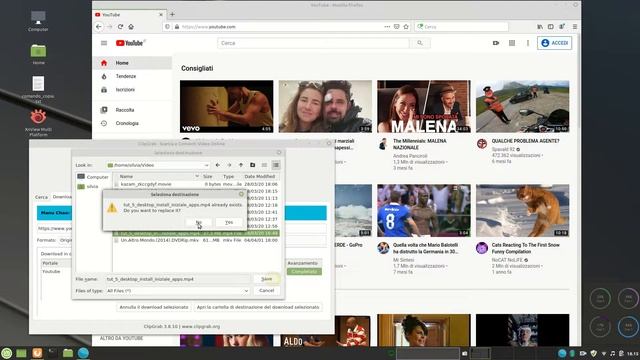Screen dimensions: 640x360
Task: Reload the page in Firefox
Action: tap(120, 27)
